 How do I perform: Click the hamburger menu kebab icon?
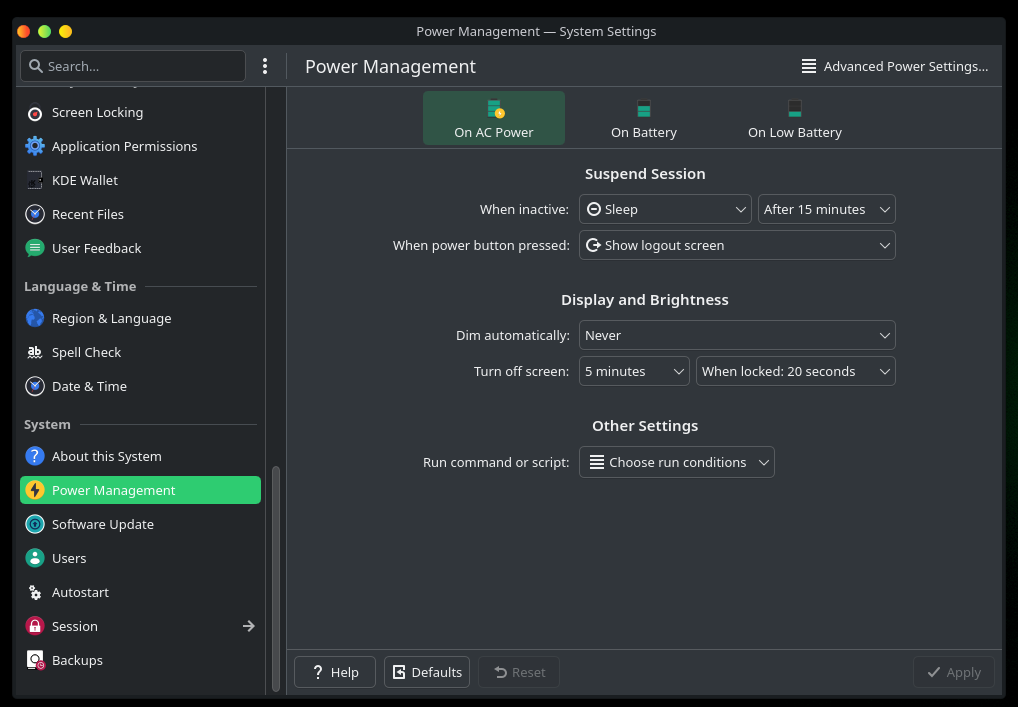tap(265, 66)
